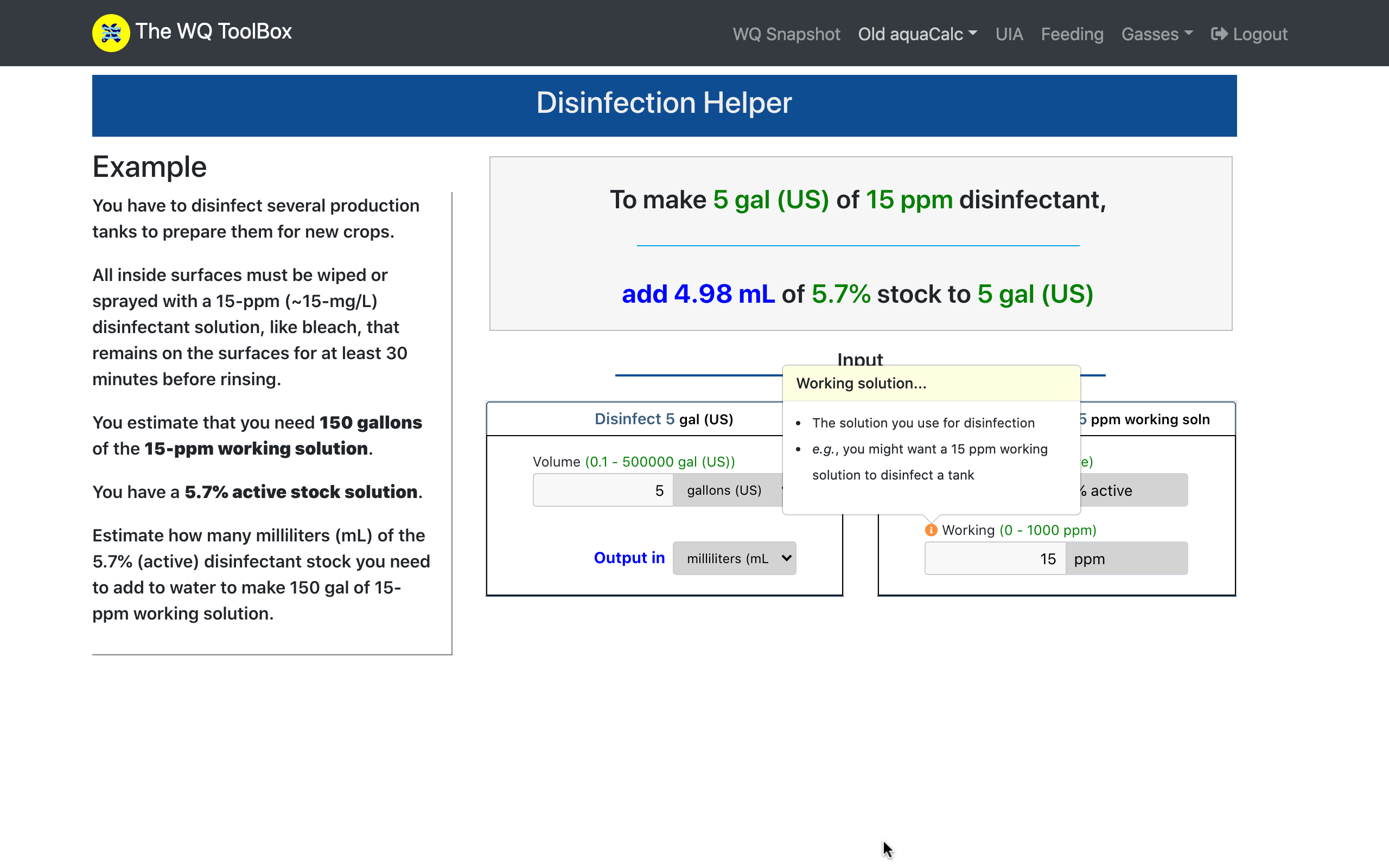This screenshot has height=868, width=1389.
Task: Click the yellow WQ ToolBox logo icon
Action: [111, 33]
